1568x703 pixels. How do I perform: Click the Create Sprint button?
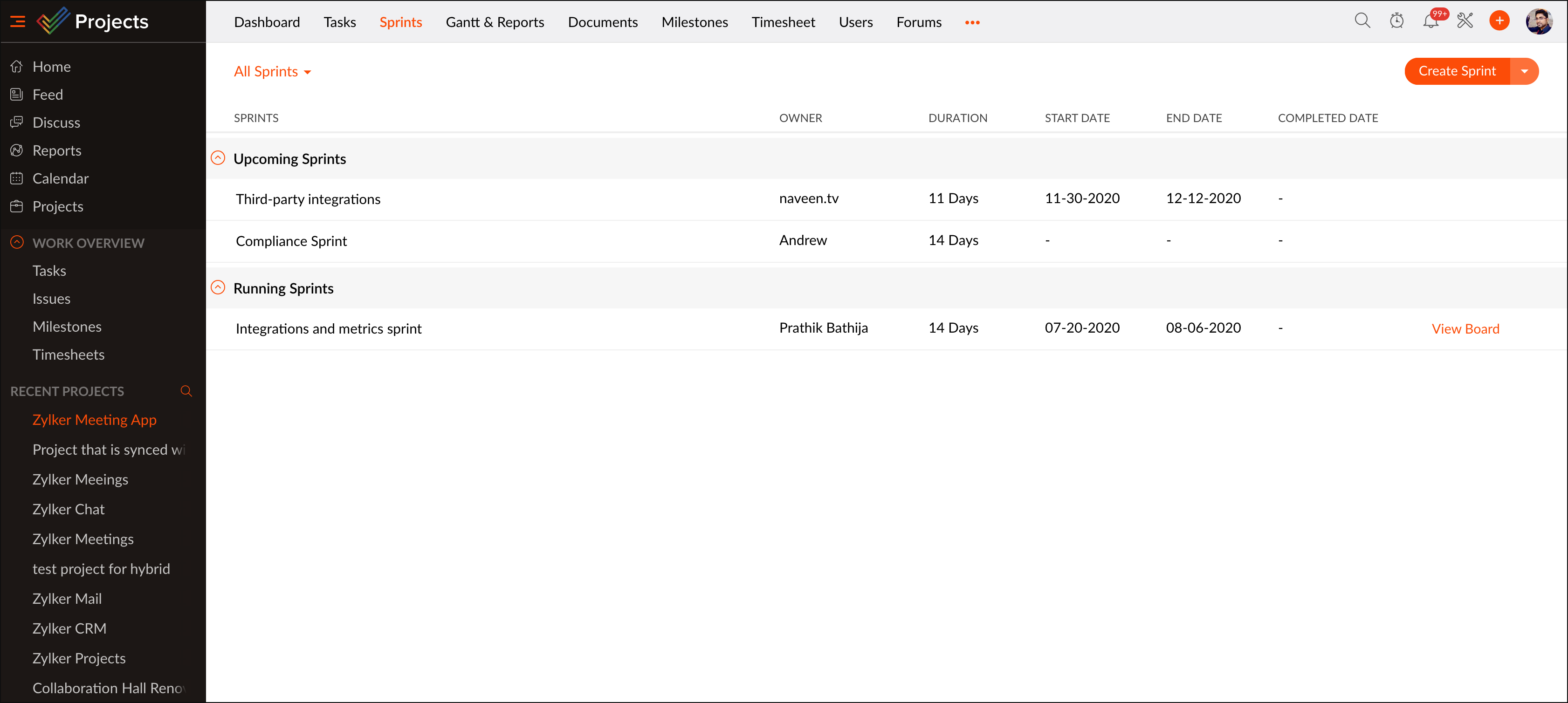[x=1457, y=71]
